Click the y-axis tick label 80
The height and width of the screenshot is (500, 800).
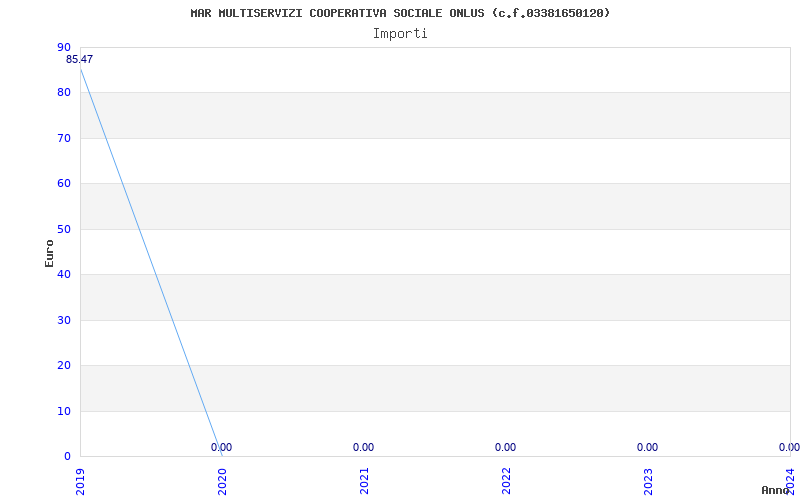tap(64, 93)
